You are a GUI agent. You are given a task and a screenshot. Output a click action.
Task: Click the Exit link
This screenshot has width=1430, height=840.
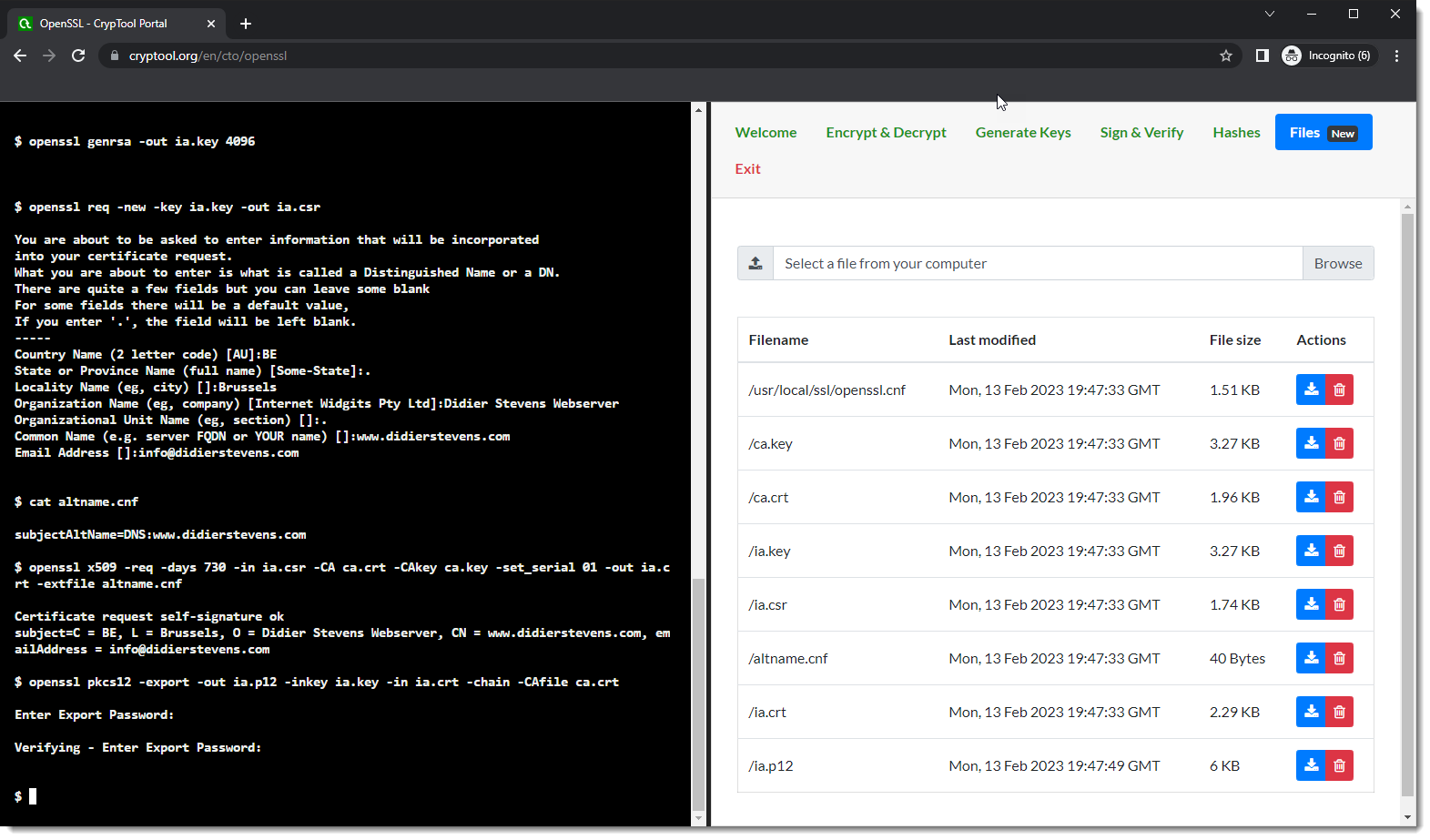pyautogui.click(x=747, y=168)
